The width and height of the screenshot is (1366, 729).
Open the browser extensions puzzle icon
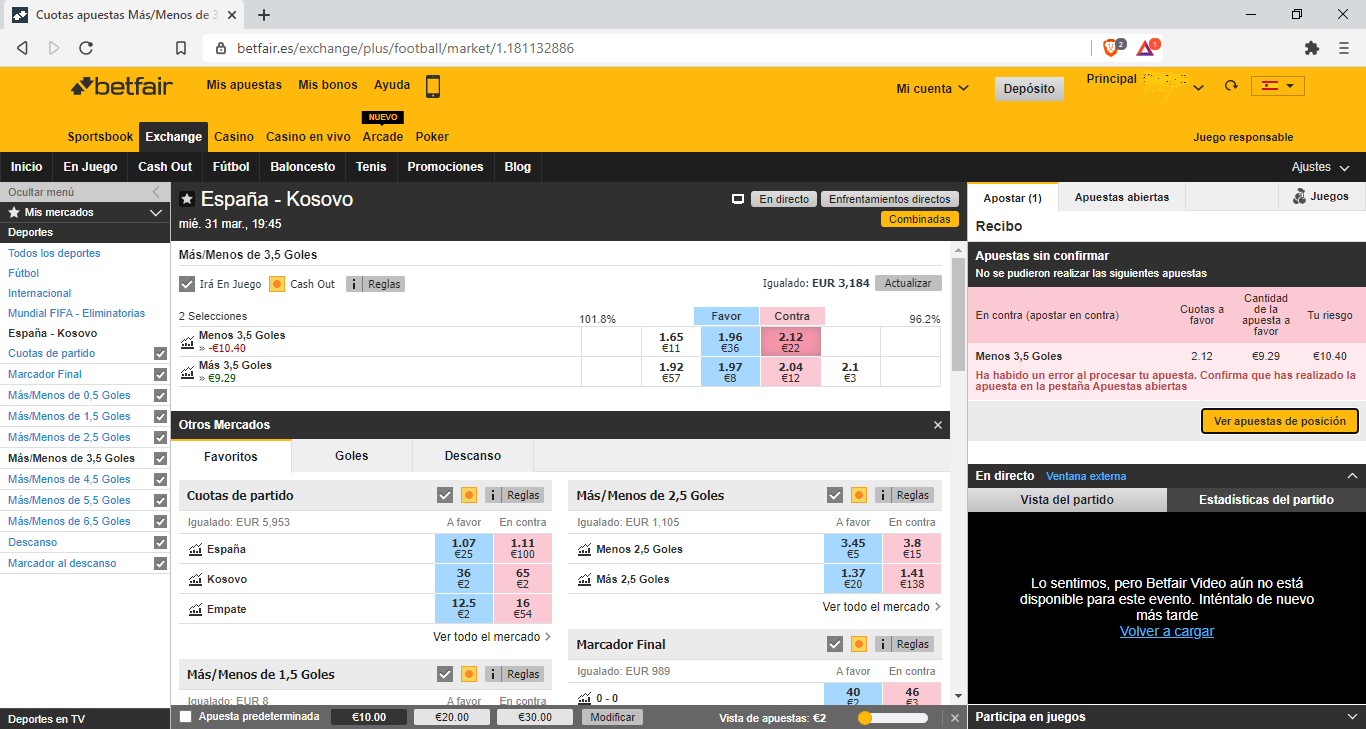[x=1312, y=48]
